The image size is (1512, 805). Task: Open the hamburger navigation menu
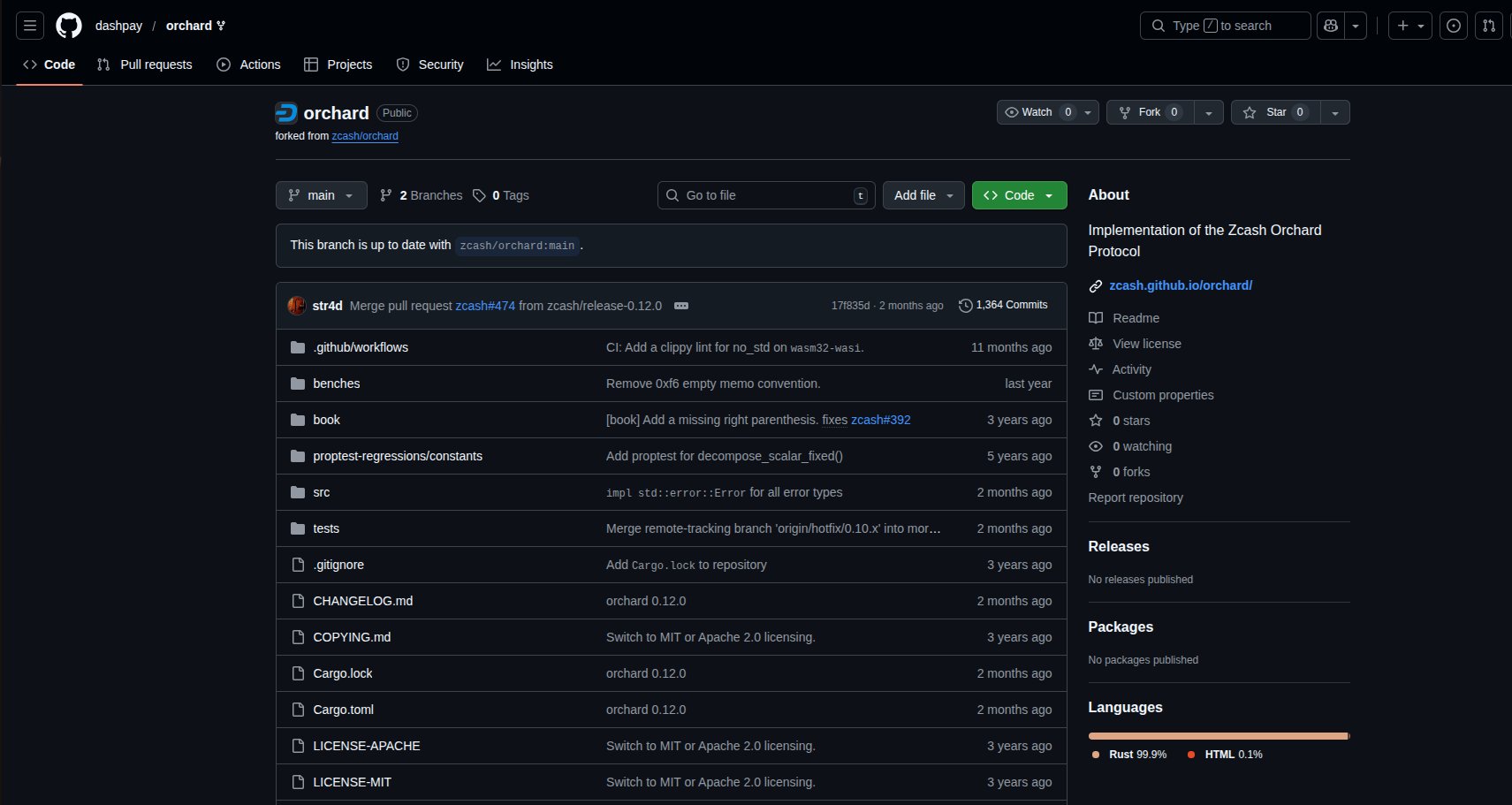(x=30, y=26)
